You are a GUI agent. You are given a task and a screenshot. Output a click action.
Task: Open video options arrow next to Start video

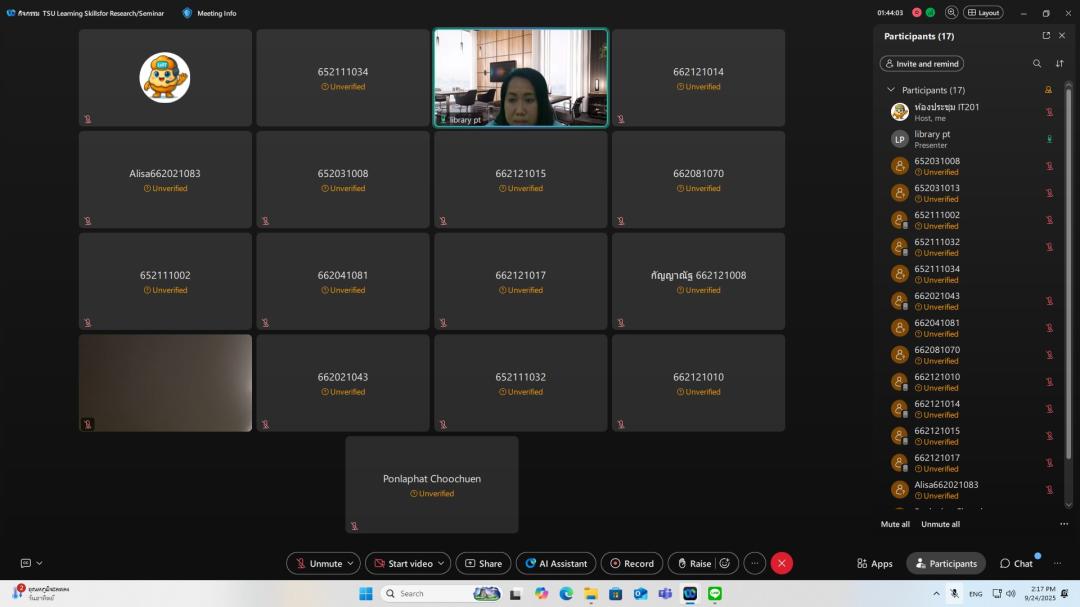coord(442,563)
